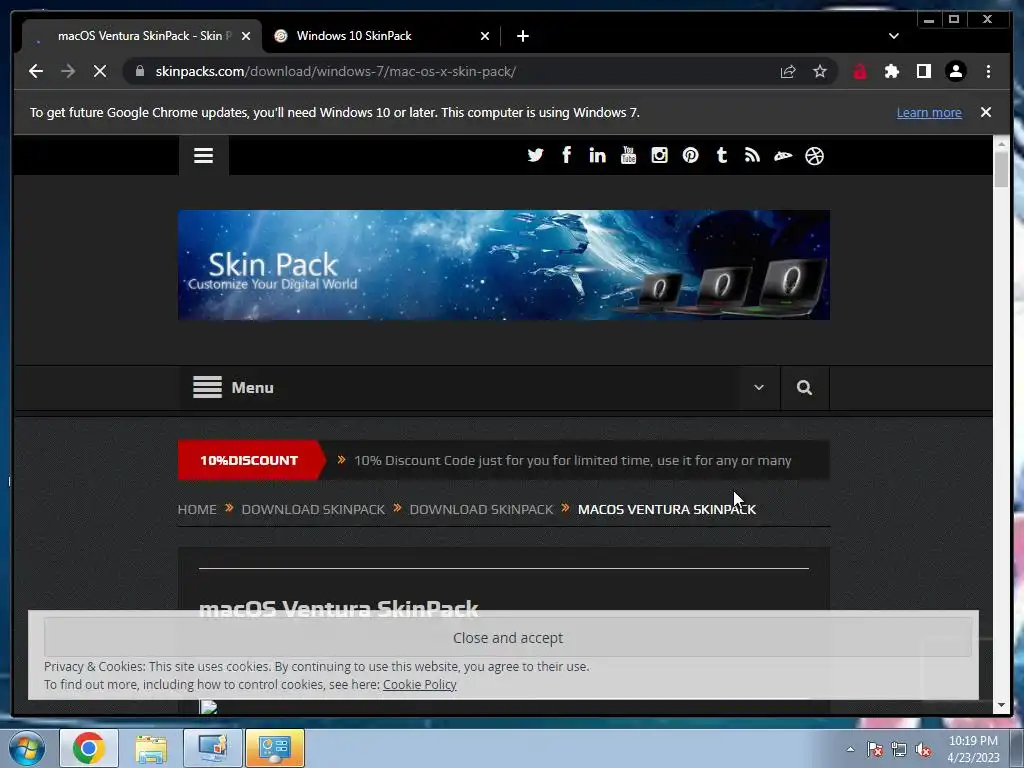Open the DeviantArt social icon
The image size is (1024, 768).
pyautogui.click(x=783, y=155)
